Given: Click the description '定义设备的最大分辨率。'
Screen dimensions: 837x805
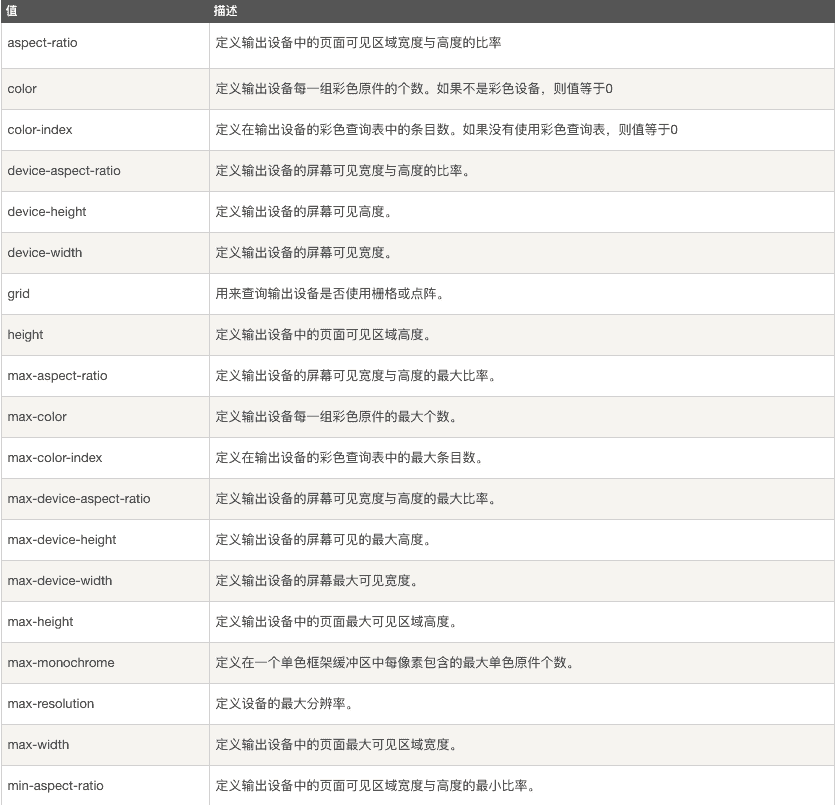Looking at the screenshot, I should [x=285, y=704].
